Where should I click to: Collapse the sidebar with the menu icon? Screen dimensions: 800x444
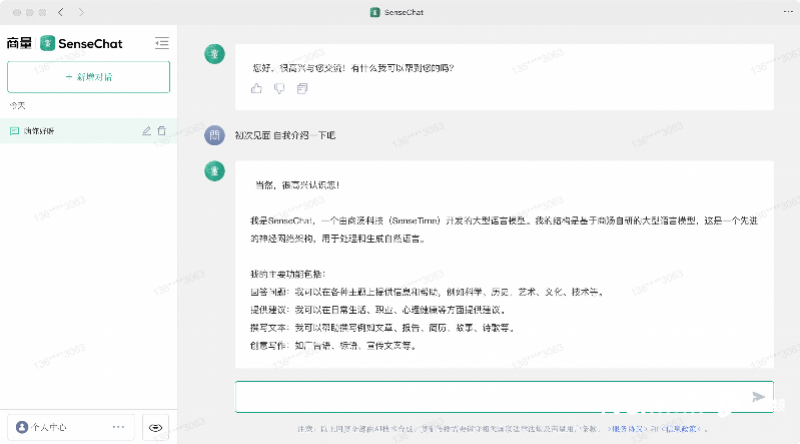click(x=162, y=43)
